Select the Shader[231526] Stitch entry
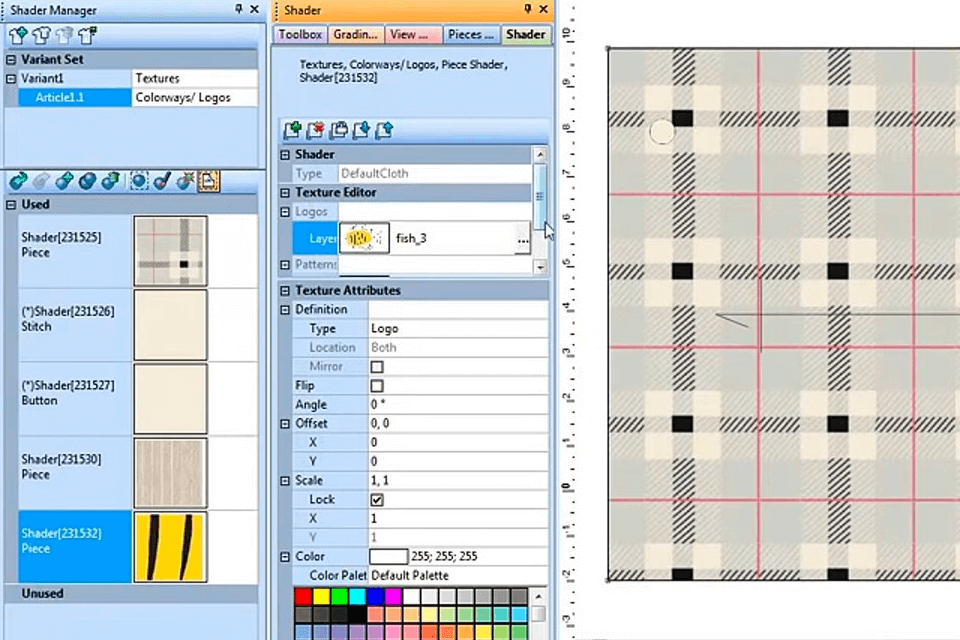This screenshot has height=640, width=960. tap(75, 325)
